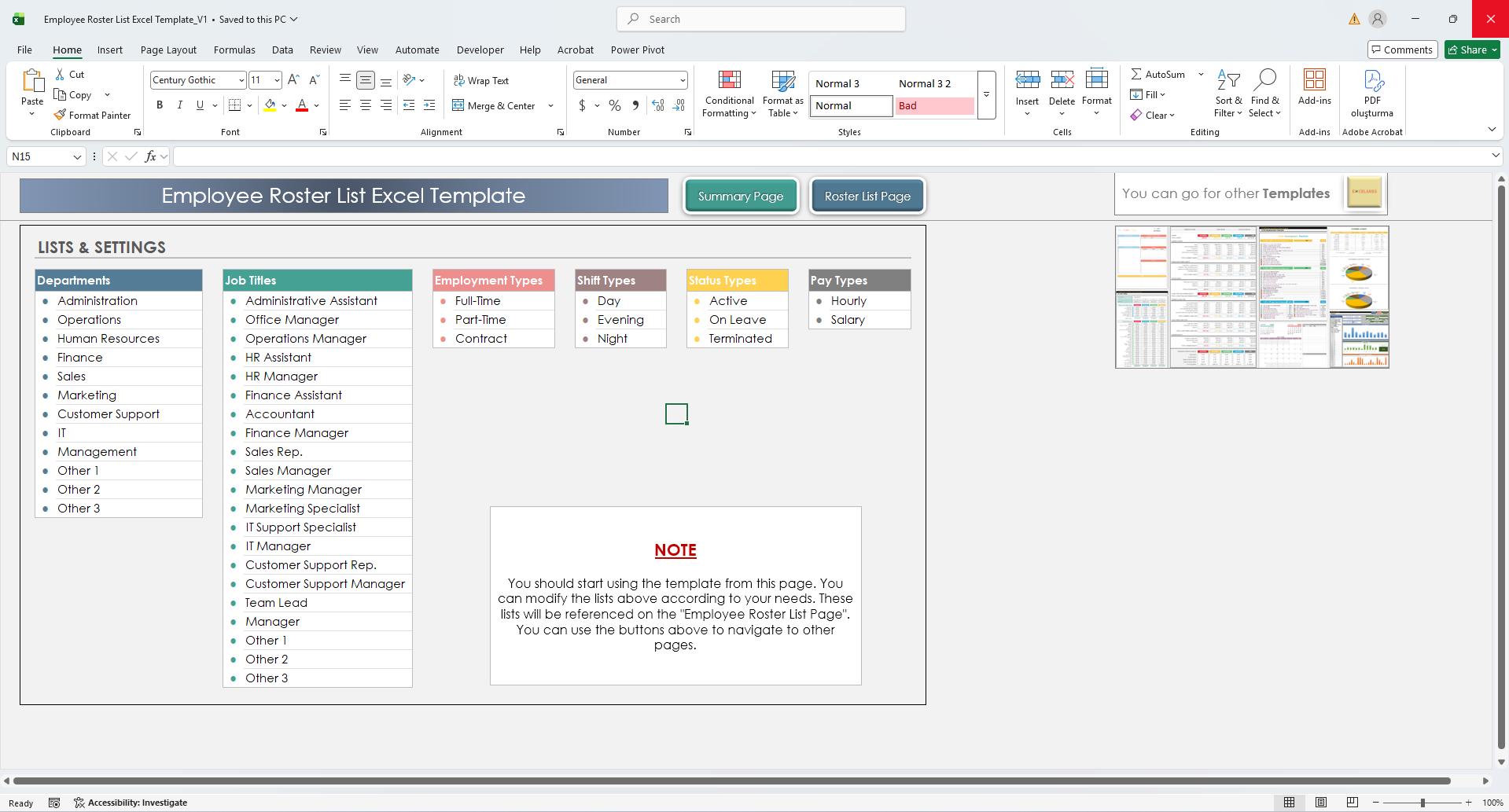Apply fill color with paint bucket icon

click(270, 105)
